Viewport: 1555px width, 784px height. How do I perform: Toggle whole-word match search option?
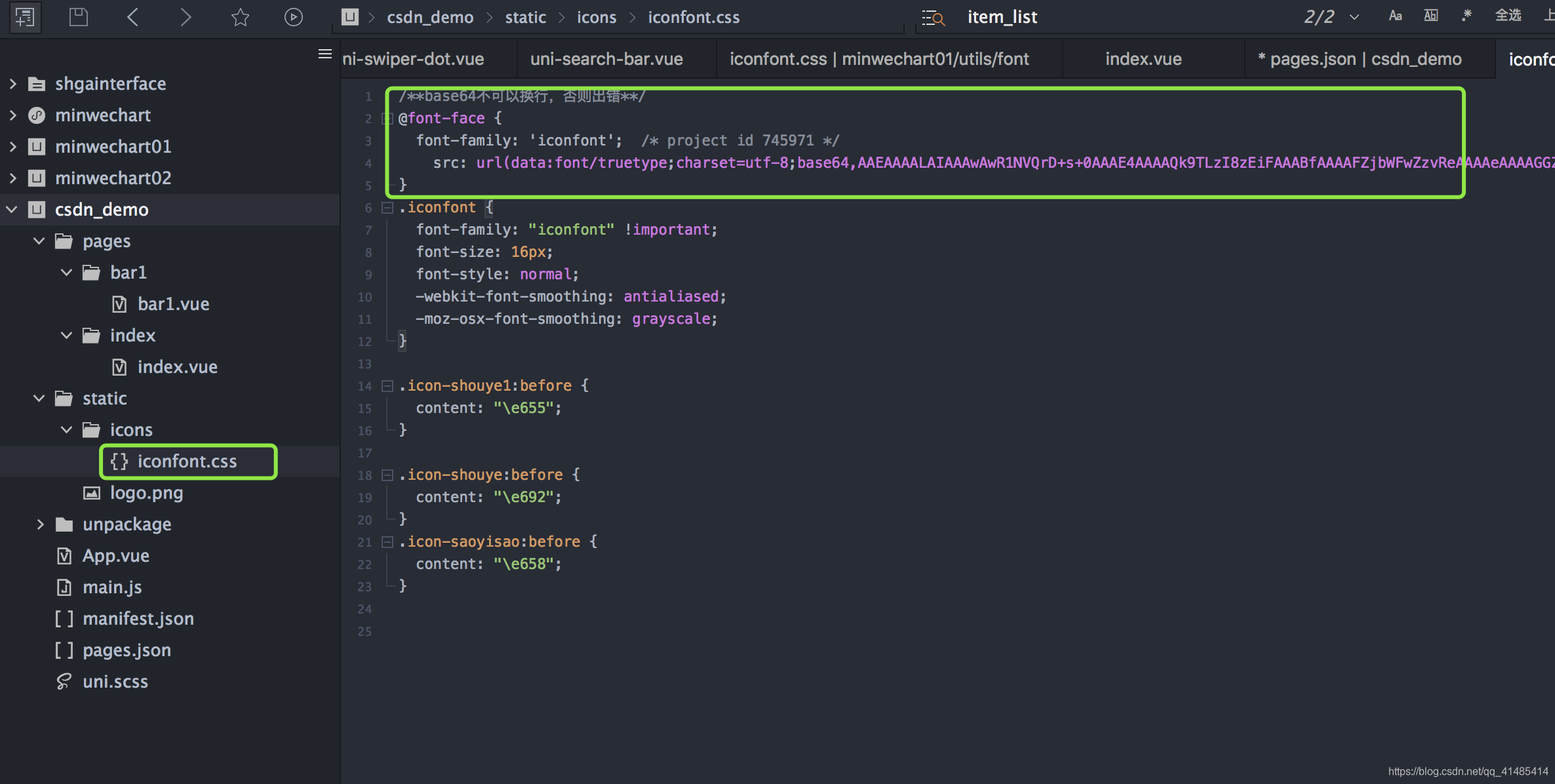click(x=1431, y=16)
